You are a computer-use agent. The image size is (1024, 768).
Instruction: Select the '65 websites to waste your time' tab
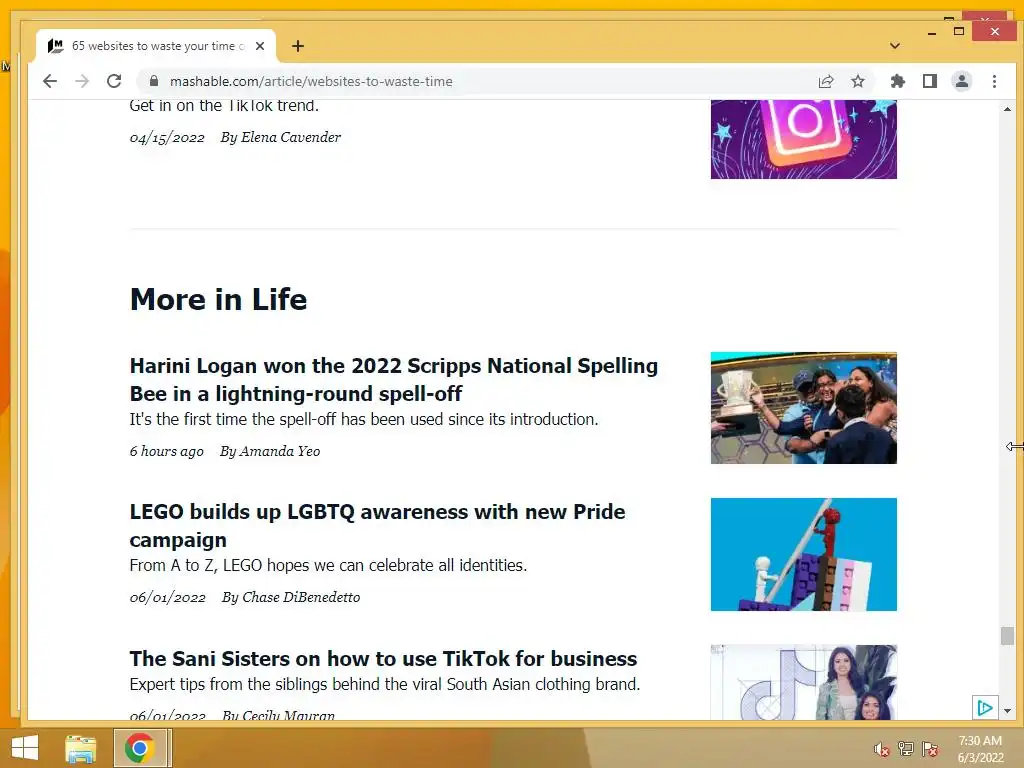[x=155, y=46]
